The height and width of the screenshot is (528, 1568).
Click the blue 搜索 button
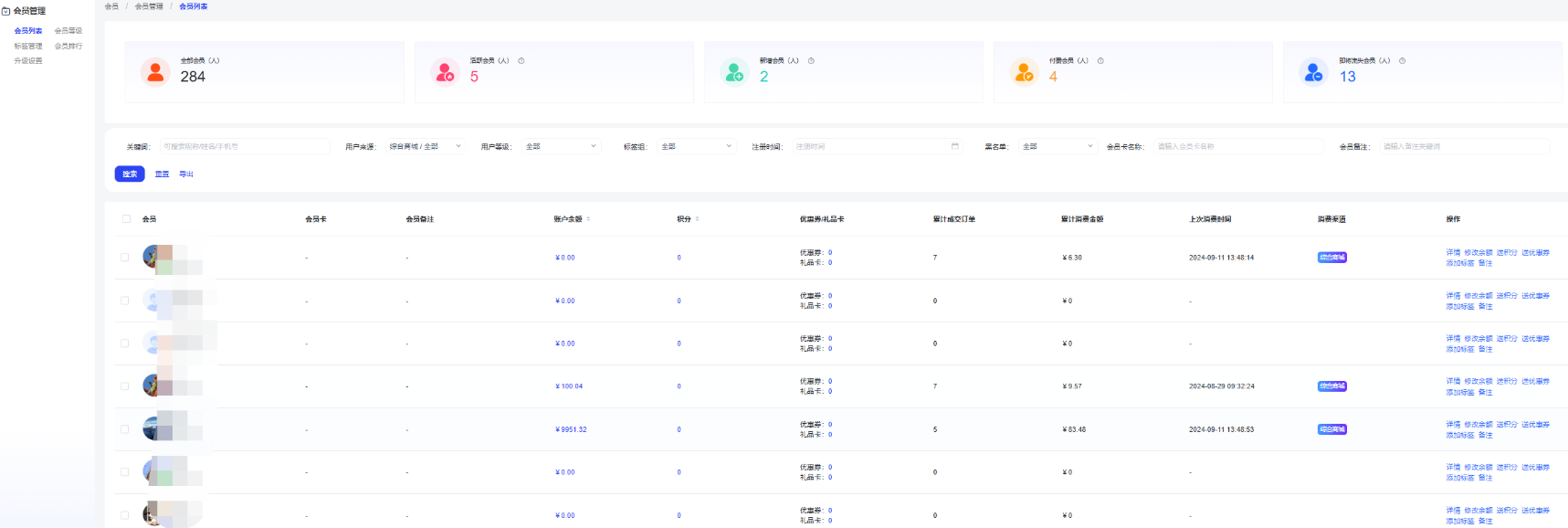point(130,174)
